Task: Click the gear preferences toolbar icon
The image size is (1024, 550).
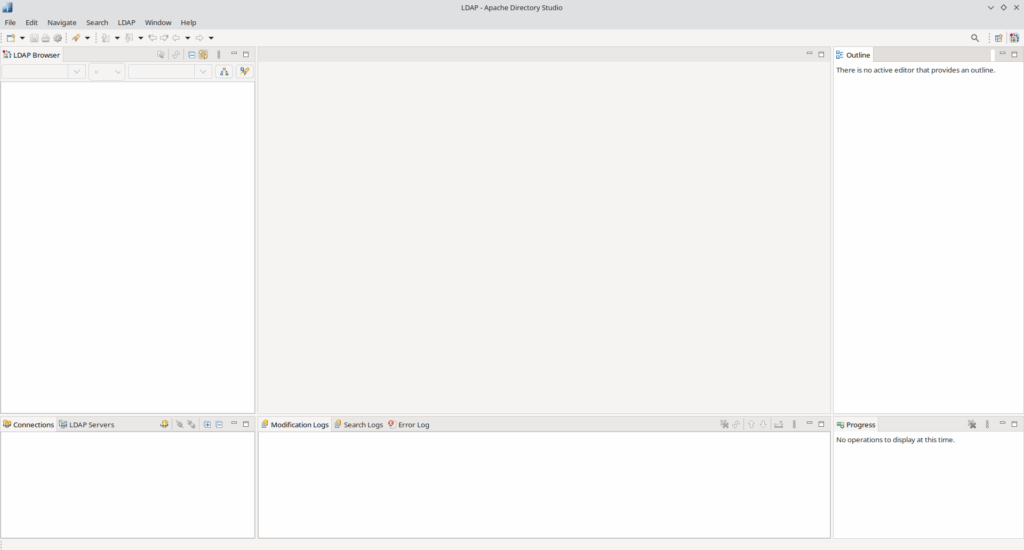Action: (x=57, y=38)
